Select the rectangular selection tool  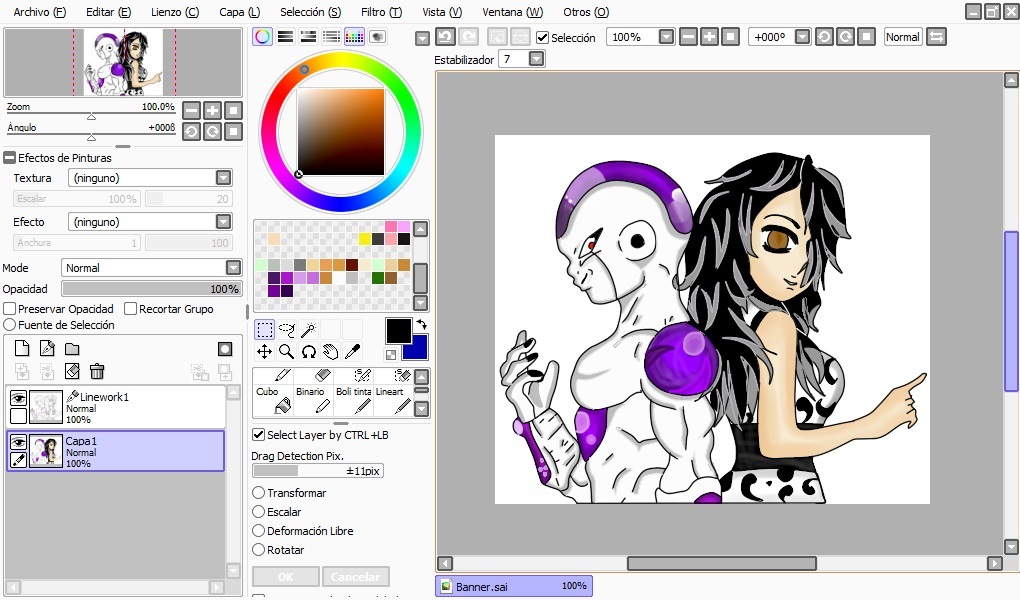(x=264, y=330)
